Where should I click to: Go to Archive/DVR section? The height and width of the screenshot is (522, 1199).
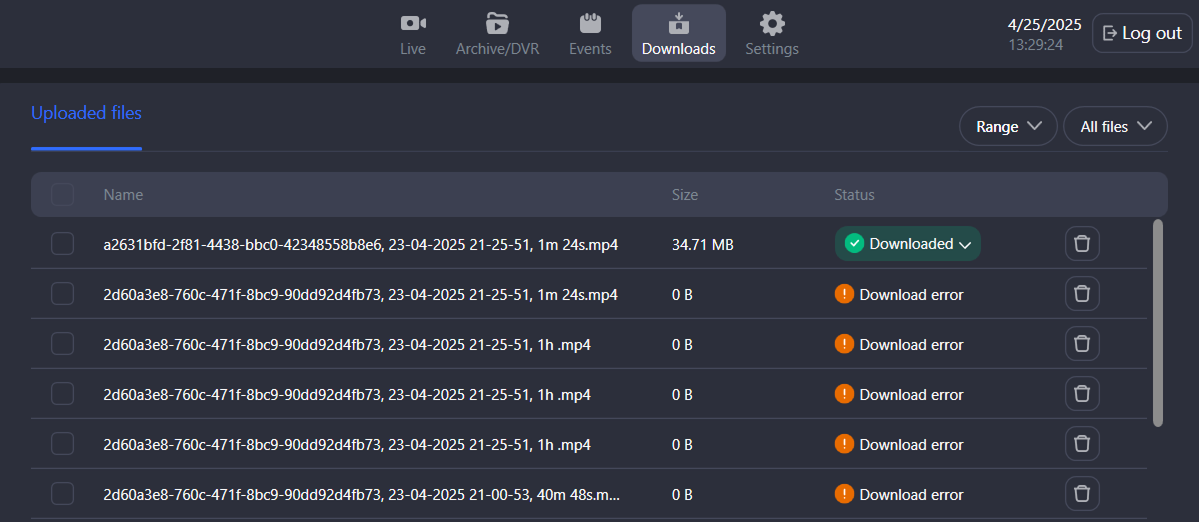point(497,34)
